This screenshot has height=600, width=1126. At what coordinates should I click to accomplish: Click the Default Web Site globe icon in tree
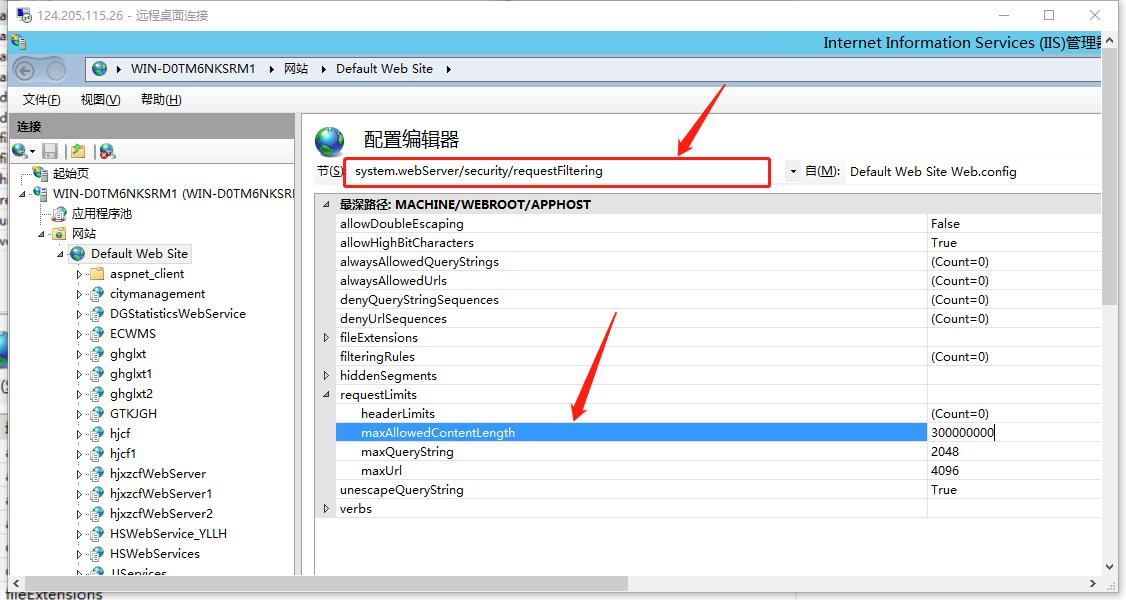coord(78,253)
